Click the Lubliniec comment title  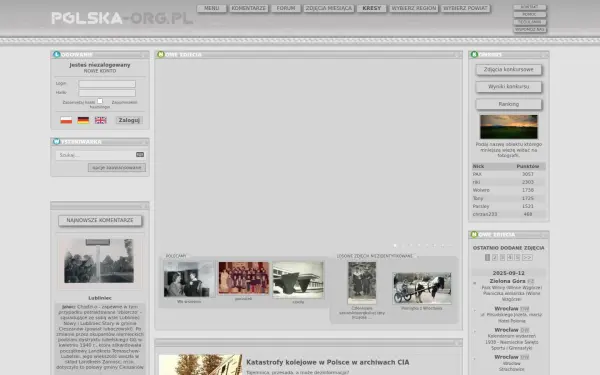click(x=100, y=298)
